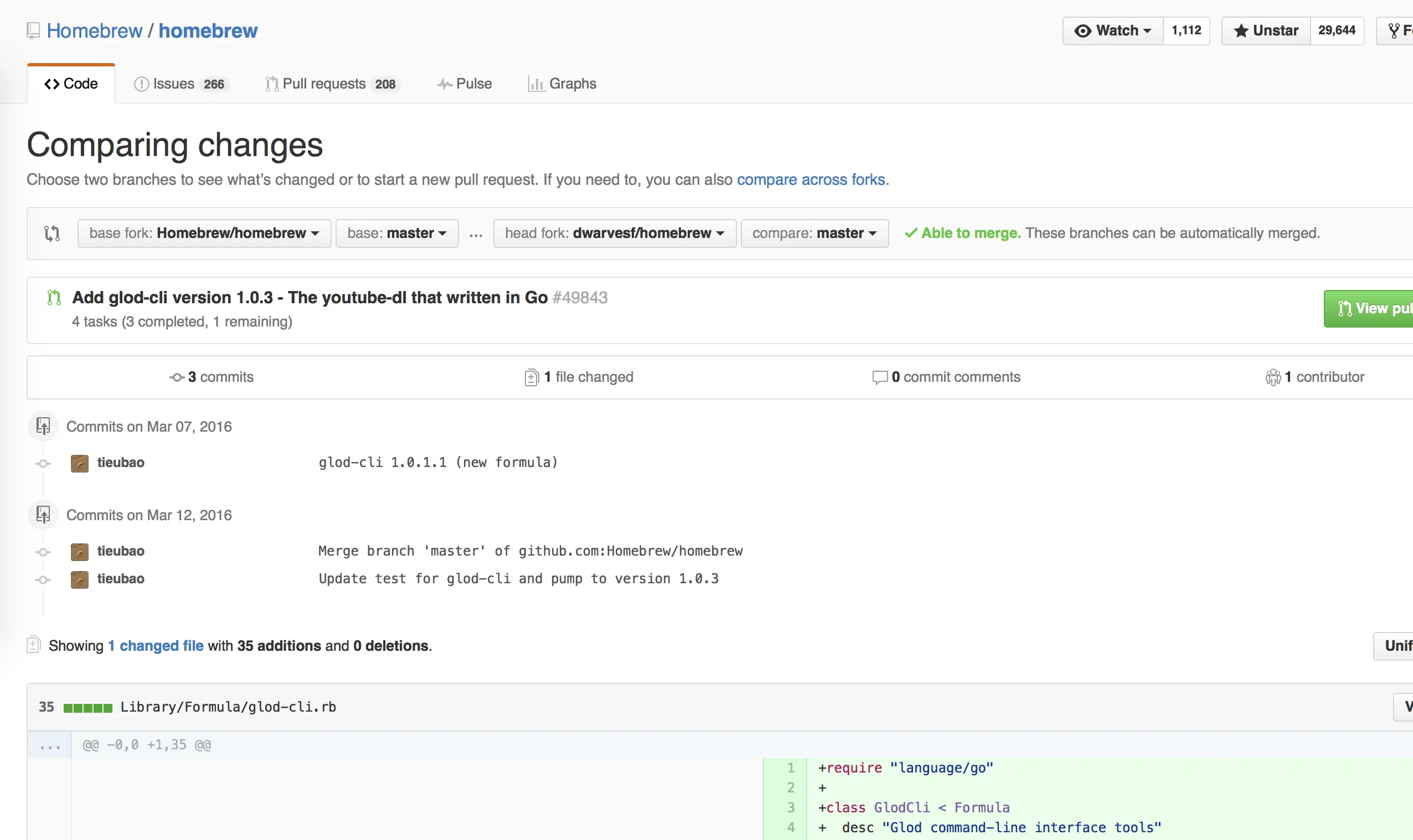Click the green pull request icon
The width and height of the screenshot is (1413, 840).
[54, 298]
